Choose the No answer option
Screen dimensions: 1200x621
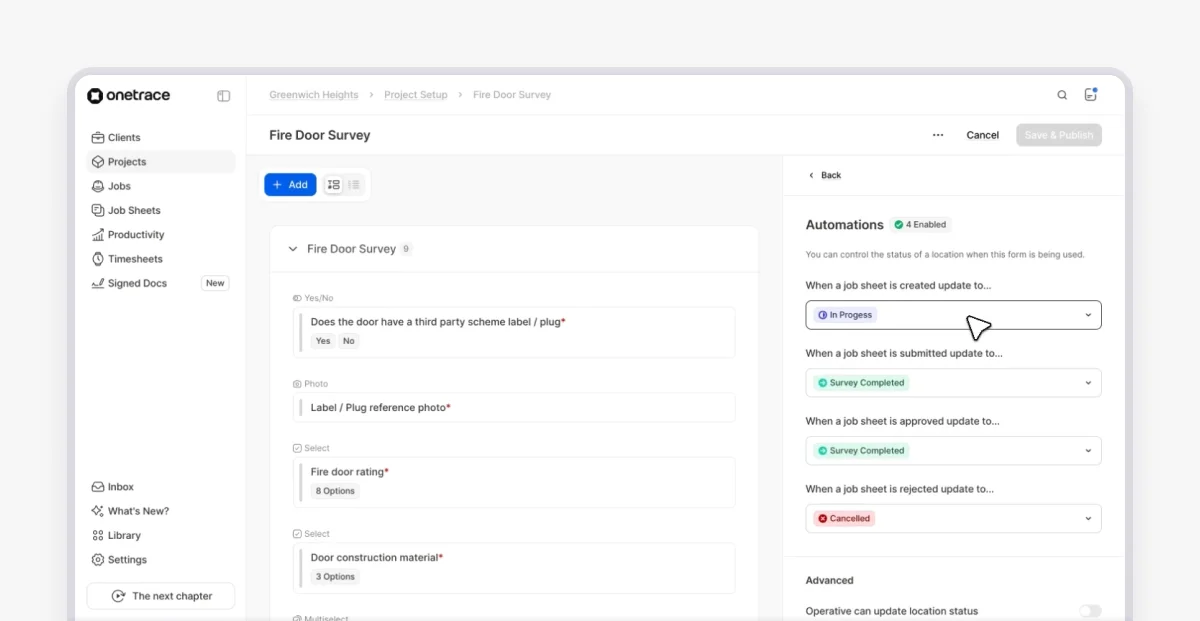pos(348,341)
